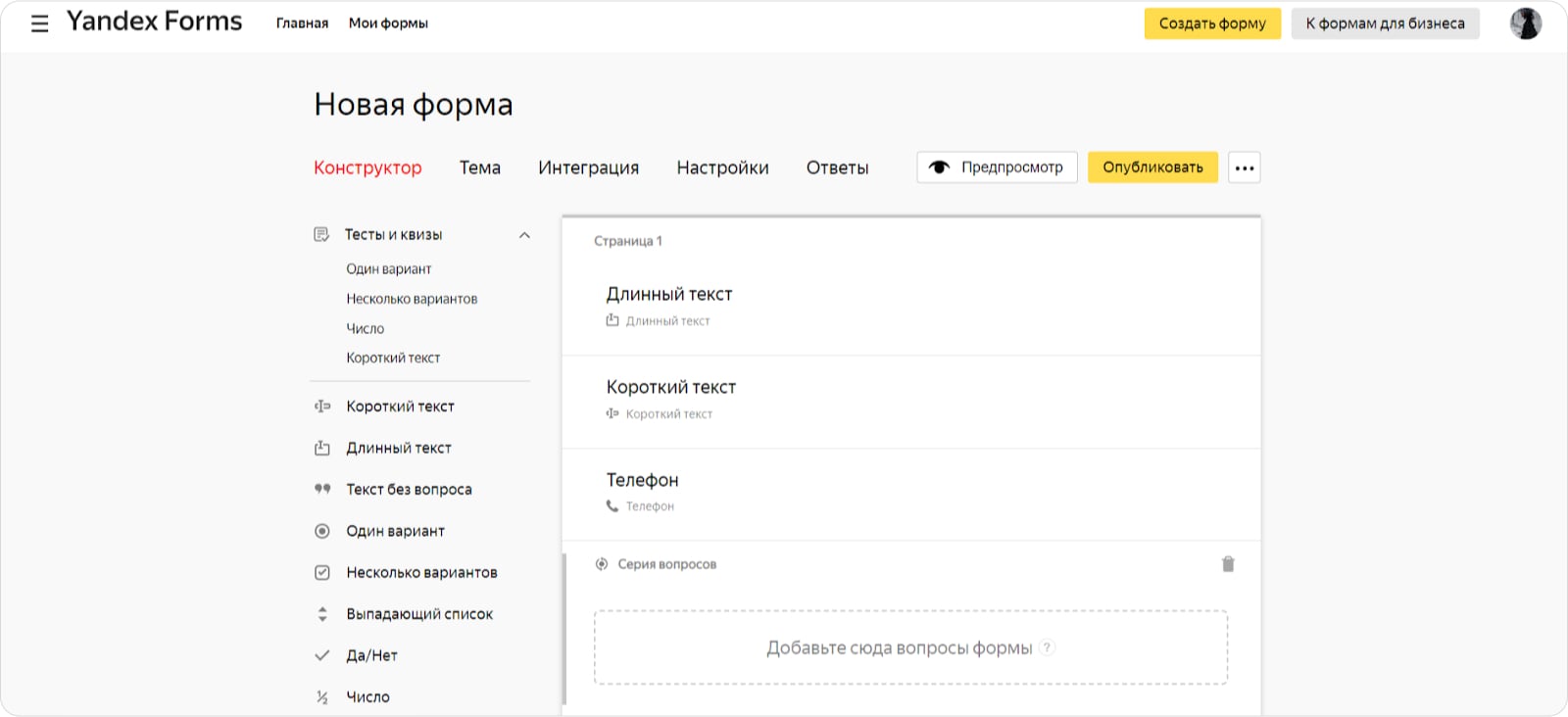This screenshot has width=1568, height=717.
Task: Click the Предпросмотр button
Action: point(997,167)
